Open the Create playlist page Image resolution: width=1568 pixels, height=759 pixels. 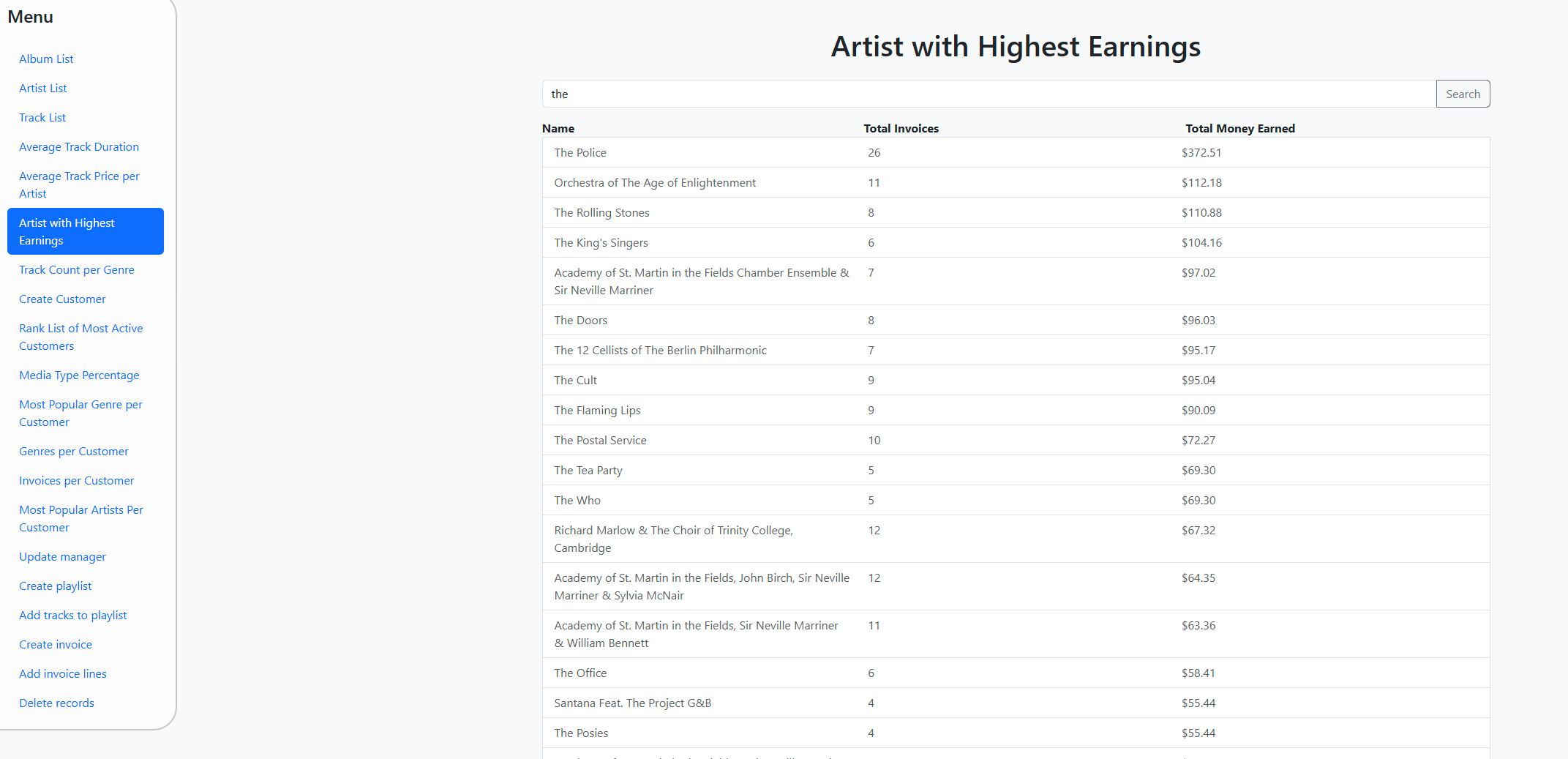point(56,586)
